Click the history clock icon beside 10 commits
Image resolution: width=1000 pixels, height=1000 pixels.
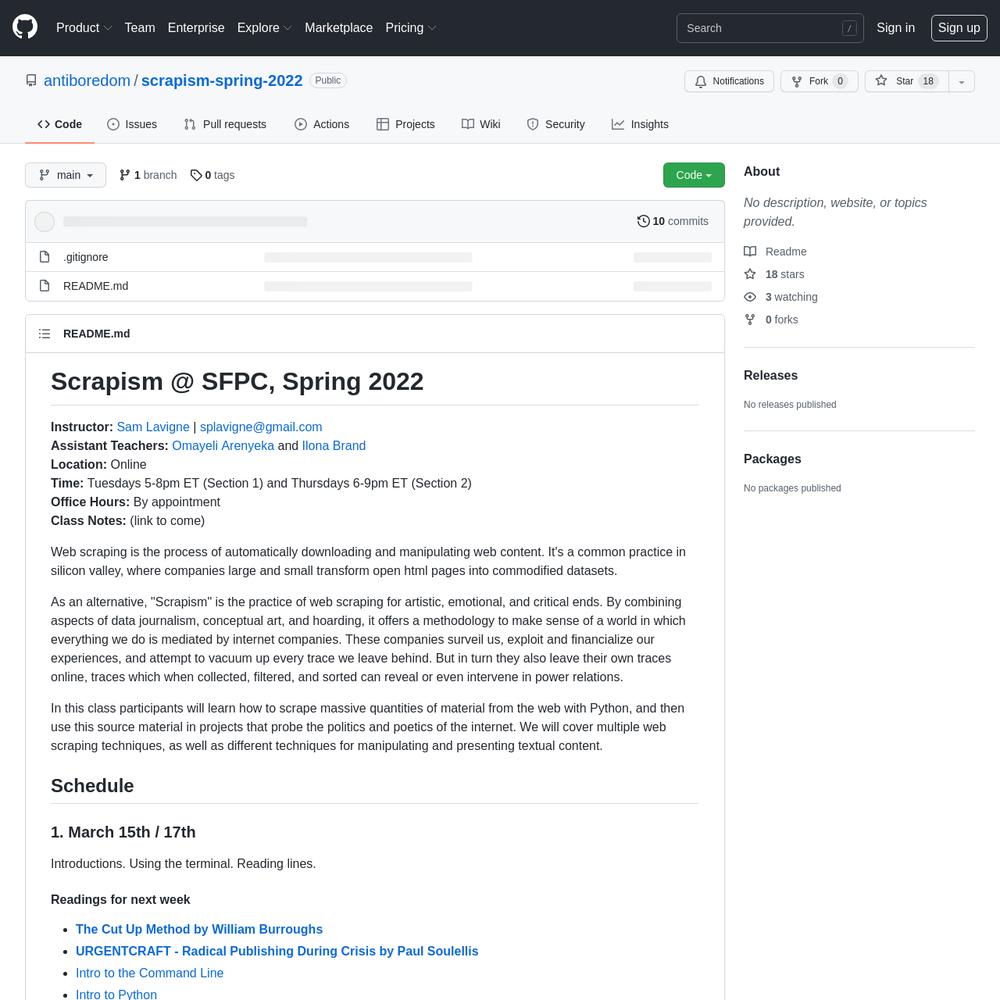[643, 221]
